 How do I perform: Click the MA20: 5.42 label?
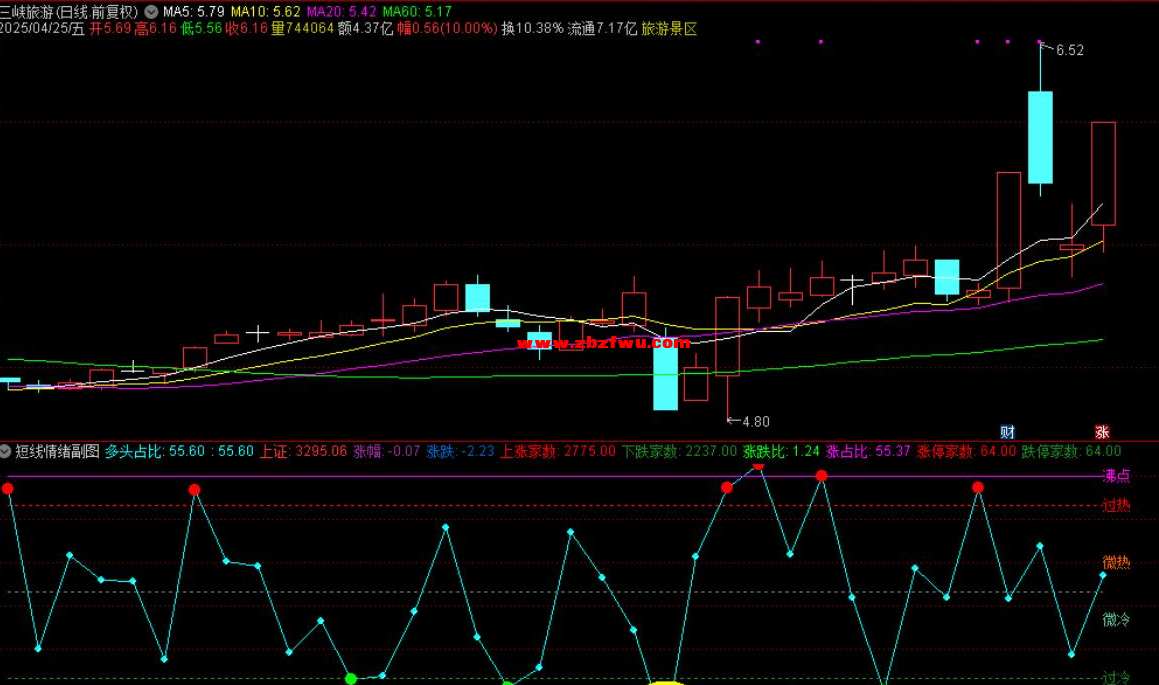[x=341, y=12]
